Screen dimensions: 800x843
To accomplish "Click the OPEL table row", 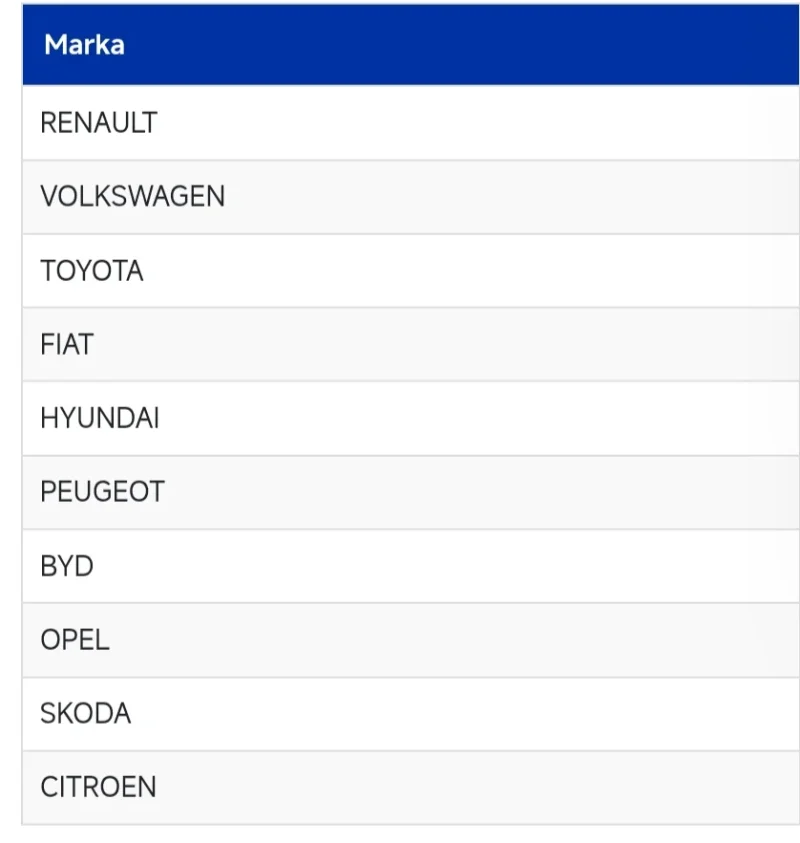I will click(x=400, y=641).
